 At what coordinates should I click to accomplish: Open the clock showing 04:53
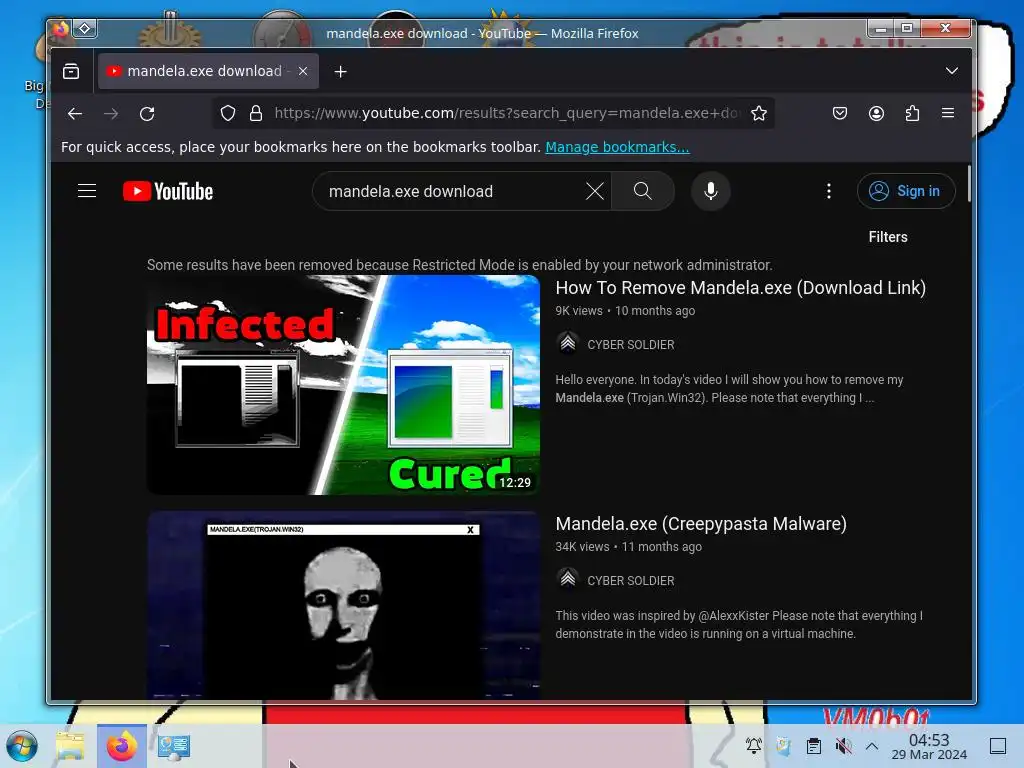929,747
